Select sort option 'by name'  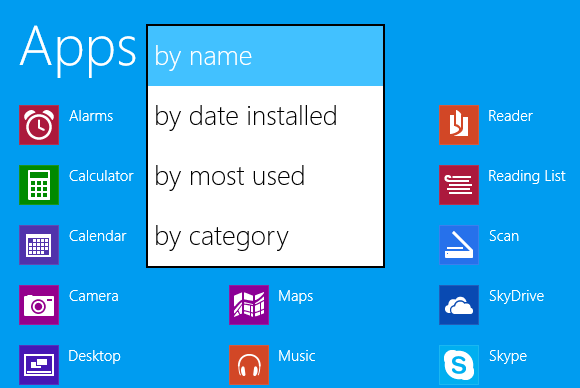(x=266, y=56)
